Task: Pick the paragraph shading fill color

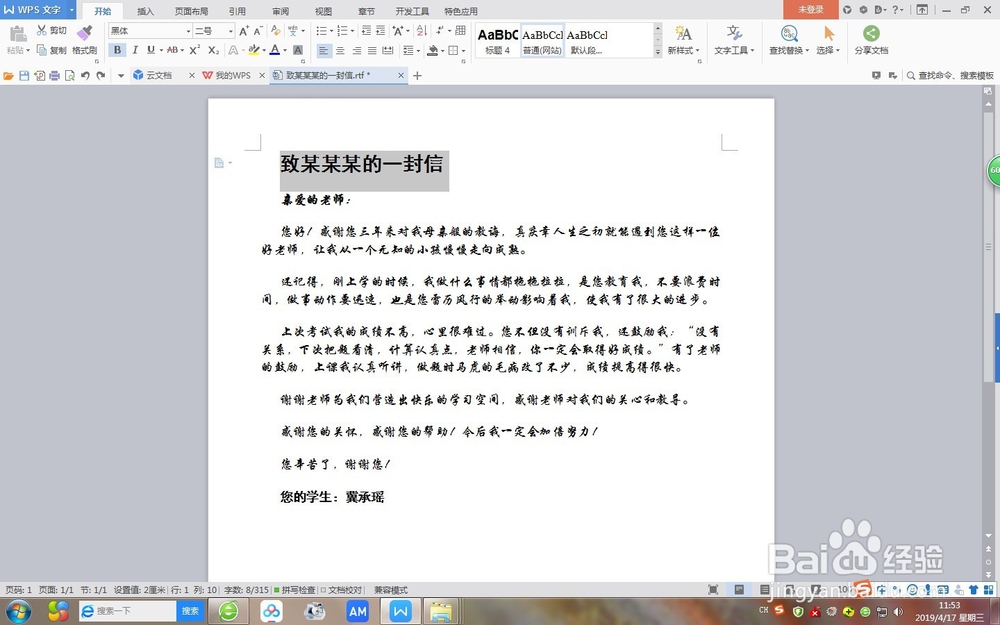Action: 433,50
